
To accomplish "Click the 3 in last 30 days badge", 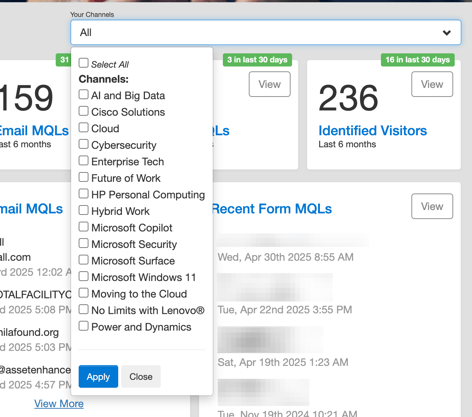I will pyautogui.click(x=257, y=60).
